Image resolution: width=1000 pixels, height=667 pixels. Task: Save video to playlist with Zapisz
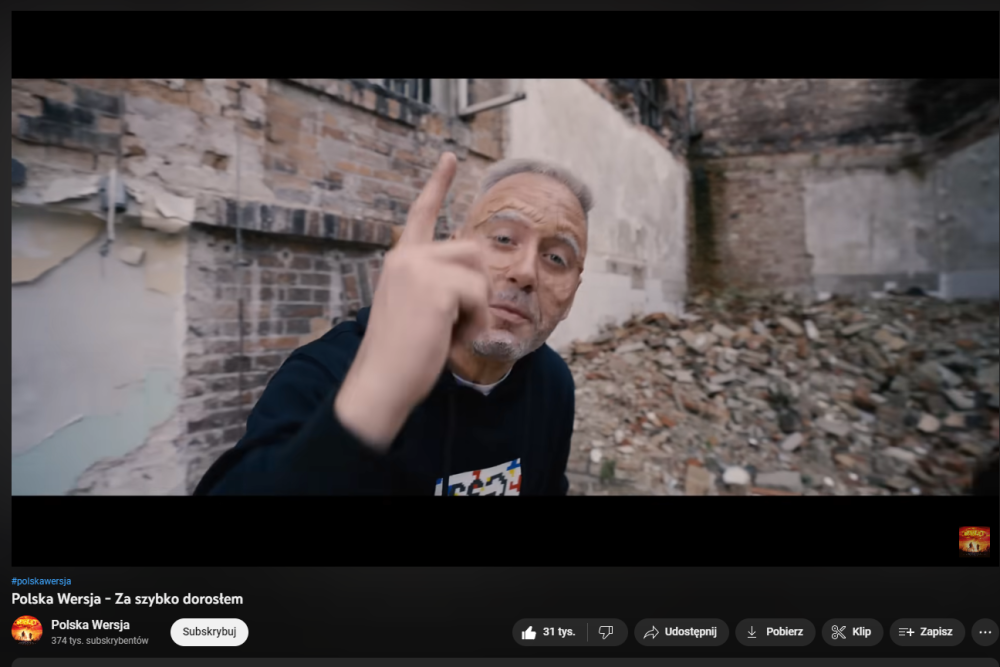(x=927, y=632)
